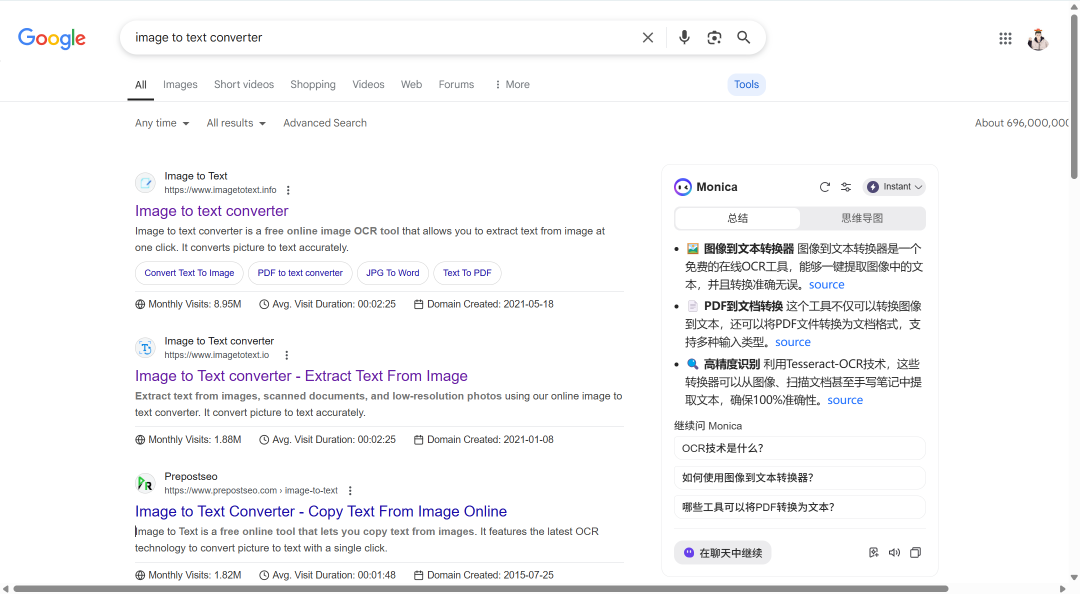Click Avg. Visit Duration: 00:01:48 stat
Viewport: 1080px width, 594px height.
coord(327,575)
